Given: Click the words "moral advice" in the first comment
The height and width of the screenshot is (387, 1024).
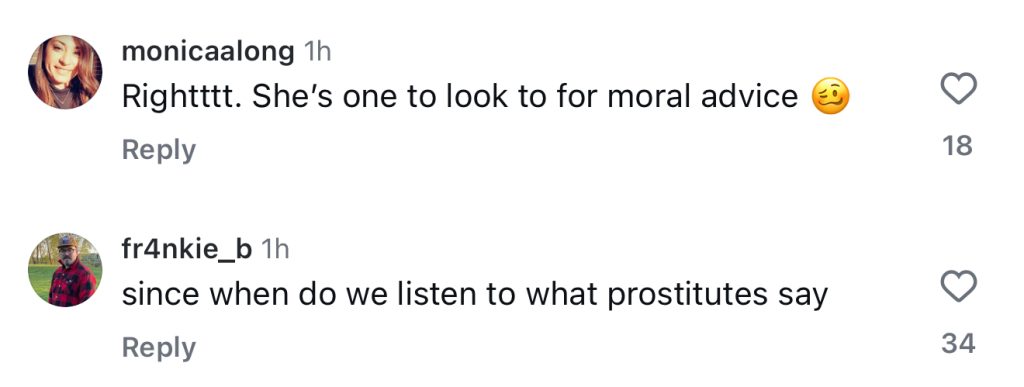Looking at the screenshot, I should (x=702, y=98).
